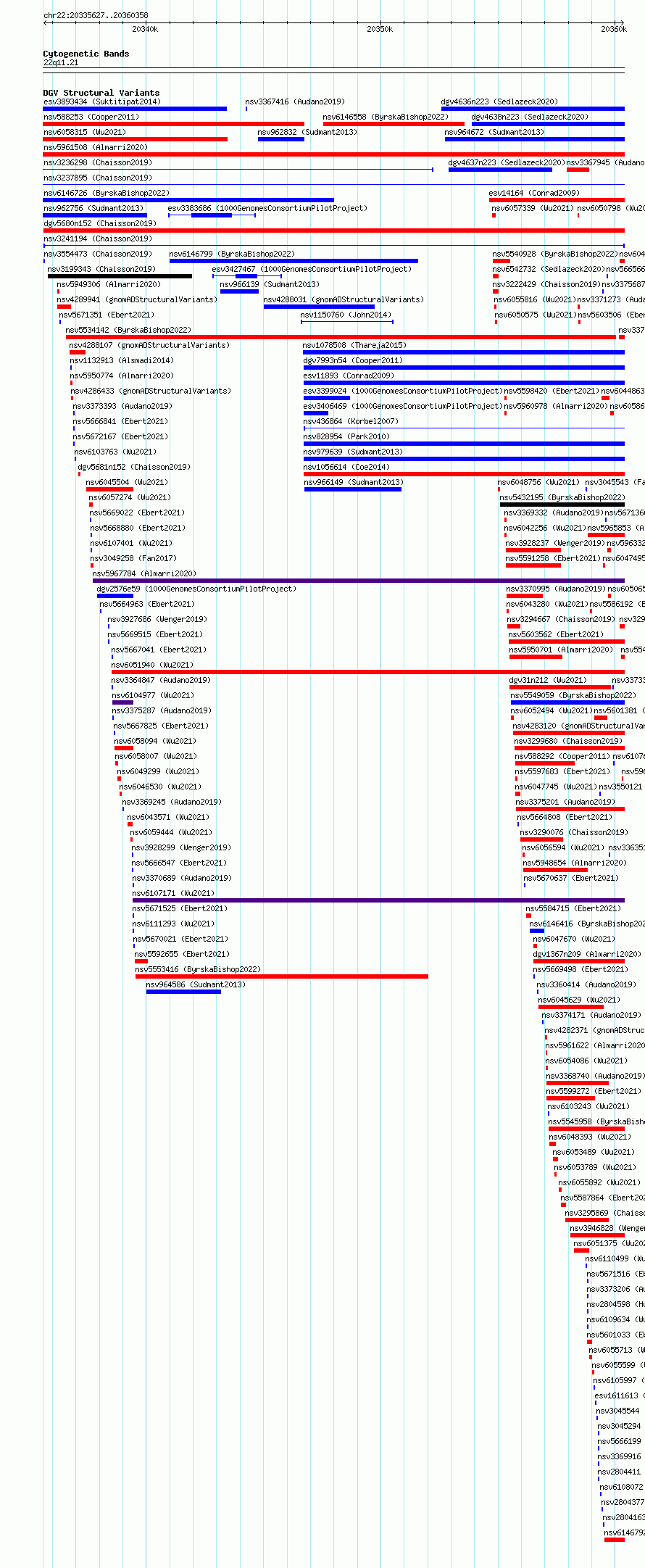Viewport: 645px width, 1568px height.
Task: Click the black bar of nsv3199343
Action: [120, 276]
